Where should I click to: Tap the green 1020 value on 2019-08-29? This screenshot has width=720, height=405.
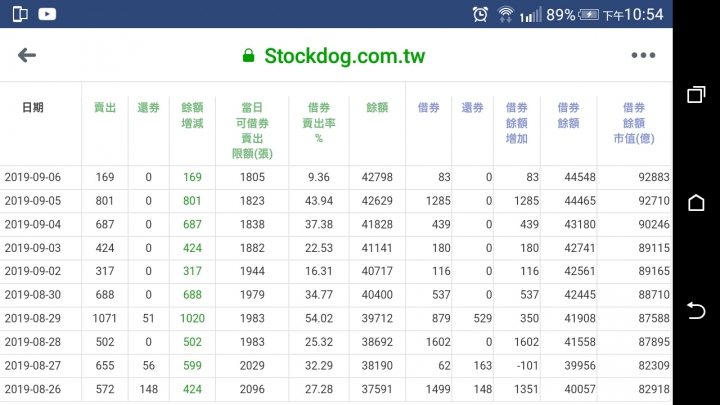[x=192, y=318]
